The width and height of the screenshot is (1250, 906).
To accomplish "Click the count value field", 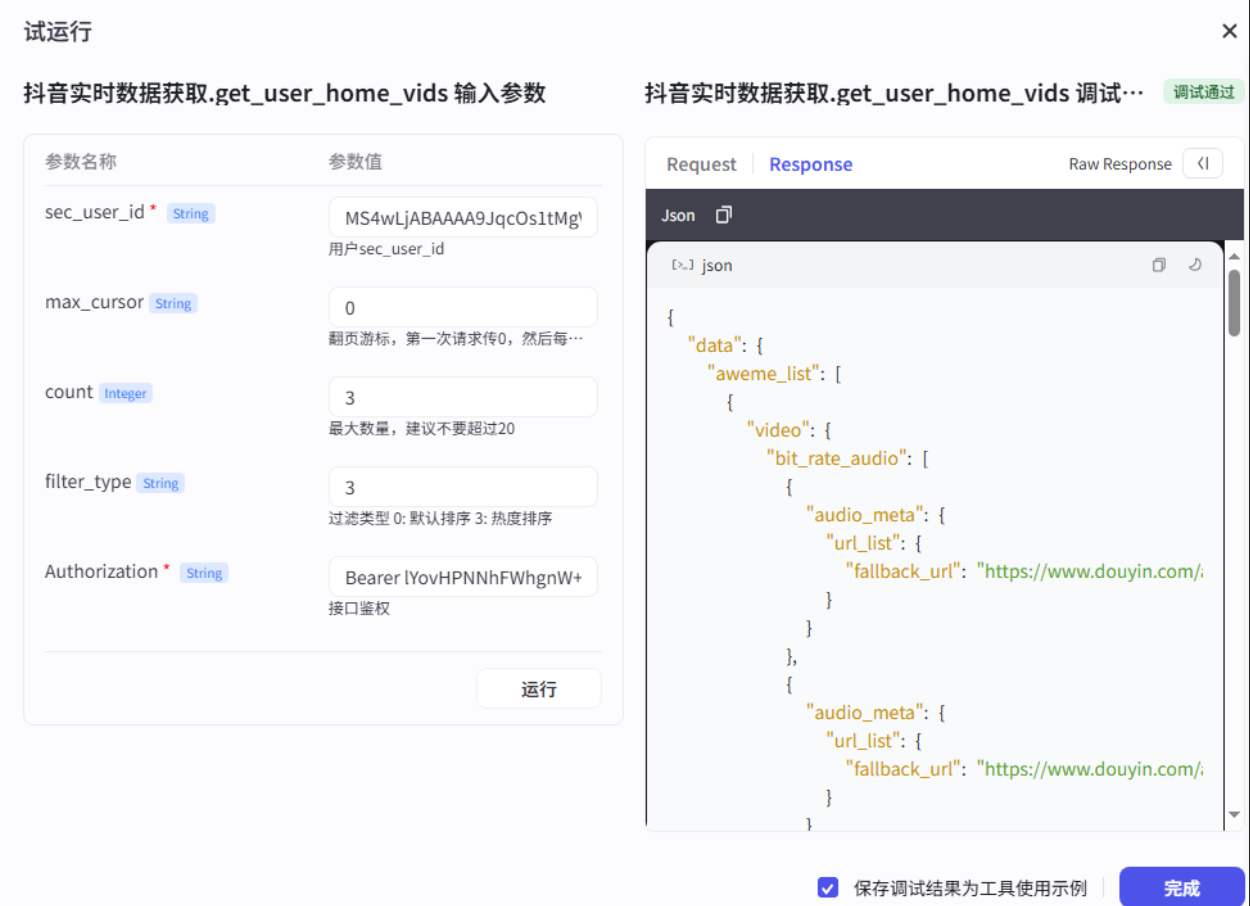I will (463, 397).
